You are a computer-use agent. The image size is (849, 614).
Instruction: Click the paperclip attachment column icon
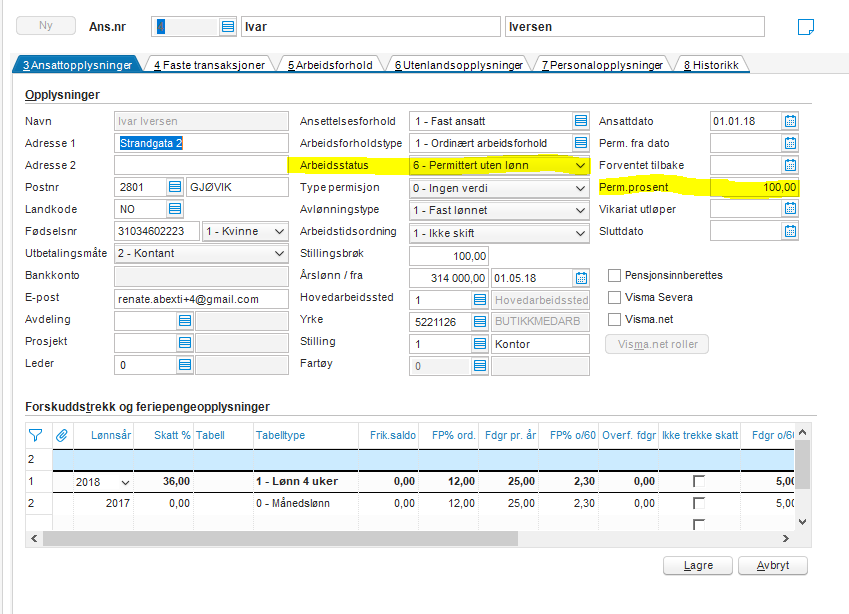coord(62,435)
